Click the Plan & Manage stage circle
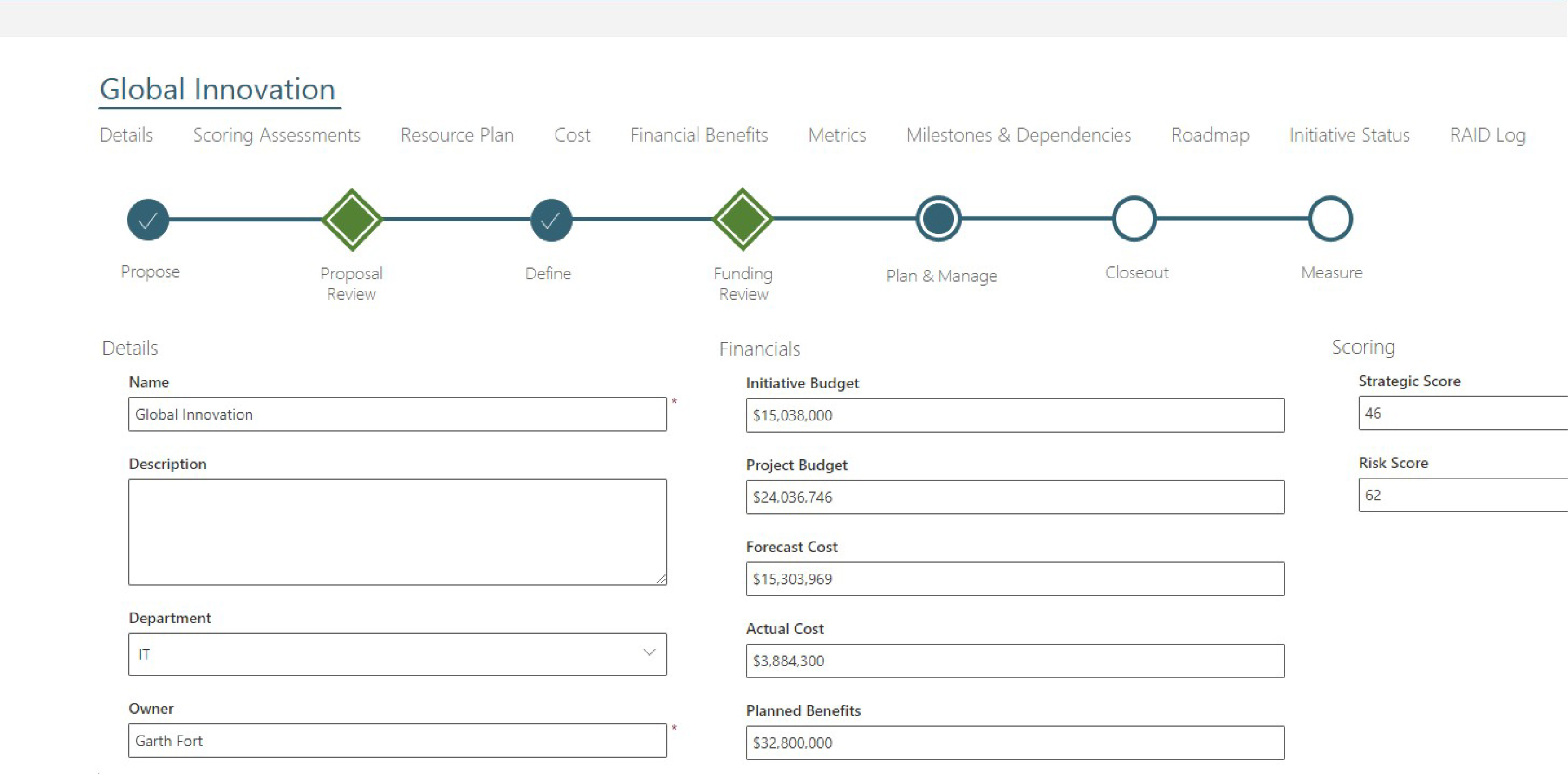Image resolution: width=1568 pixels, height=779 pixels. click(938, 219)
